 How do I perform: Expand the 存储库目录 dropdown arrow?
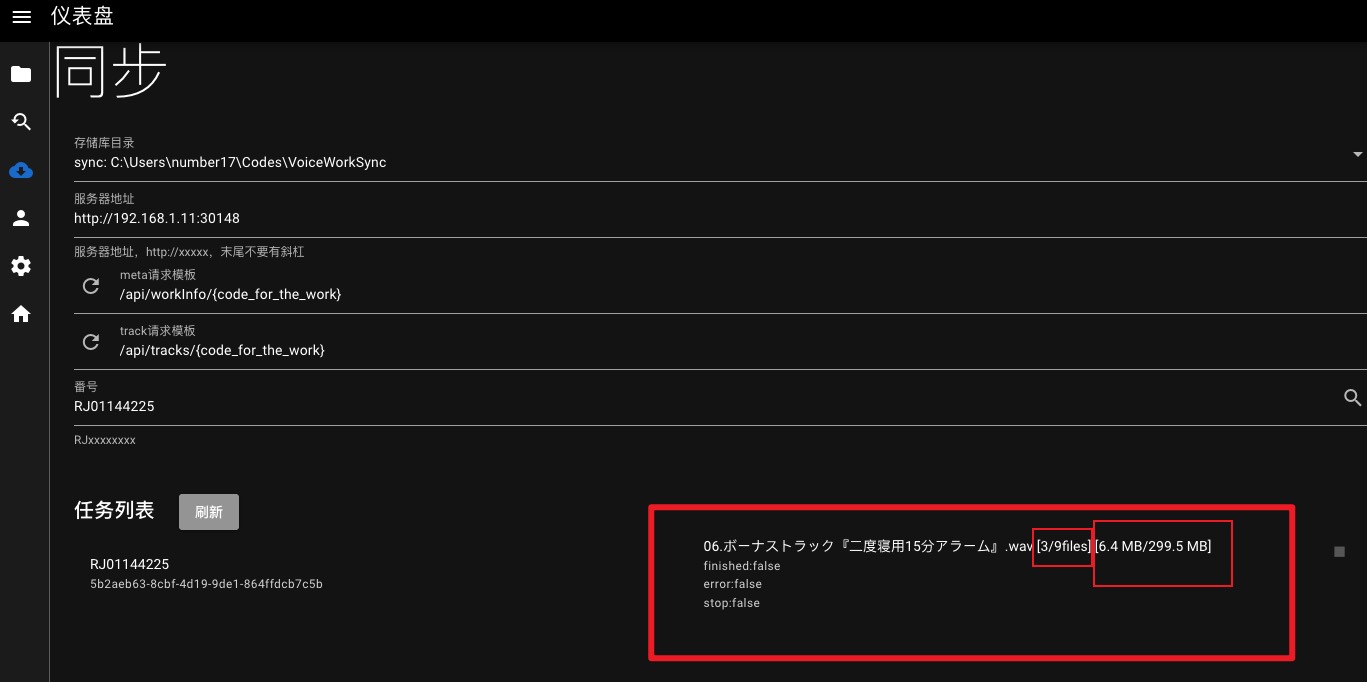pos(1357,154)
